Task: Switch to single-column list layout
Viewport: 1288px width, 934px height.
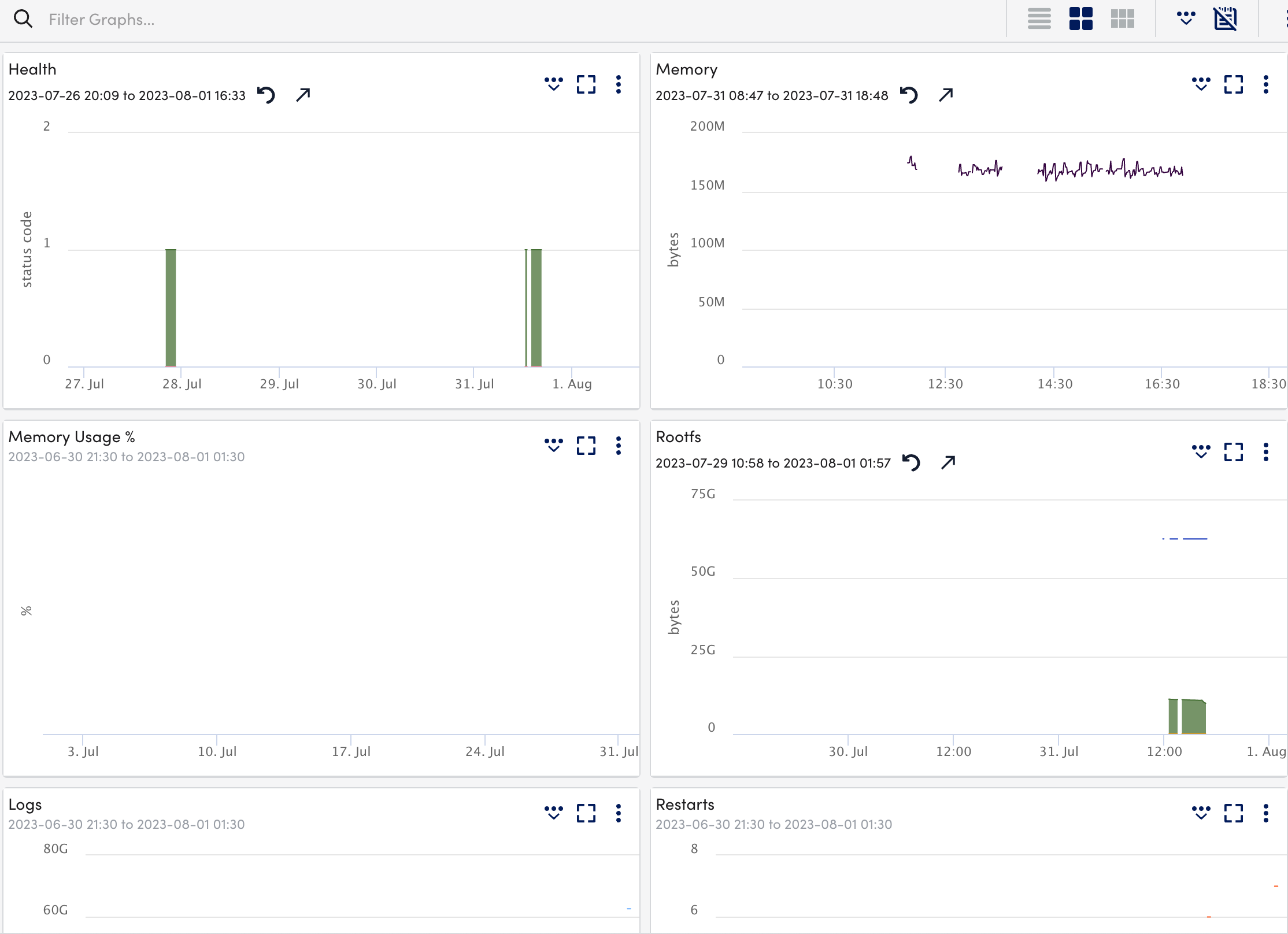Action: tap(1039, 19)
